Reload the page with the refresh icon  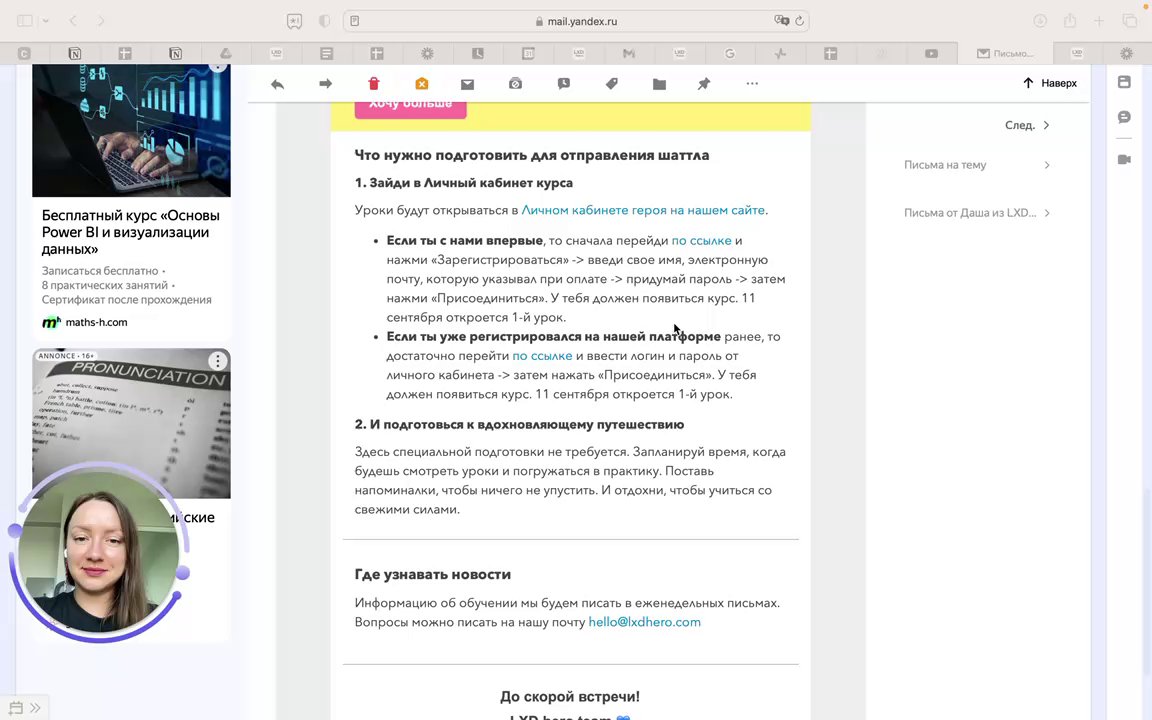(800, 21)
